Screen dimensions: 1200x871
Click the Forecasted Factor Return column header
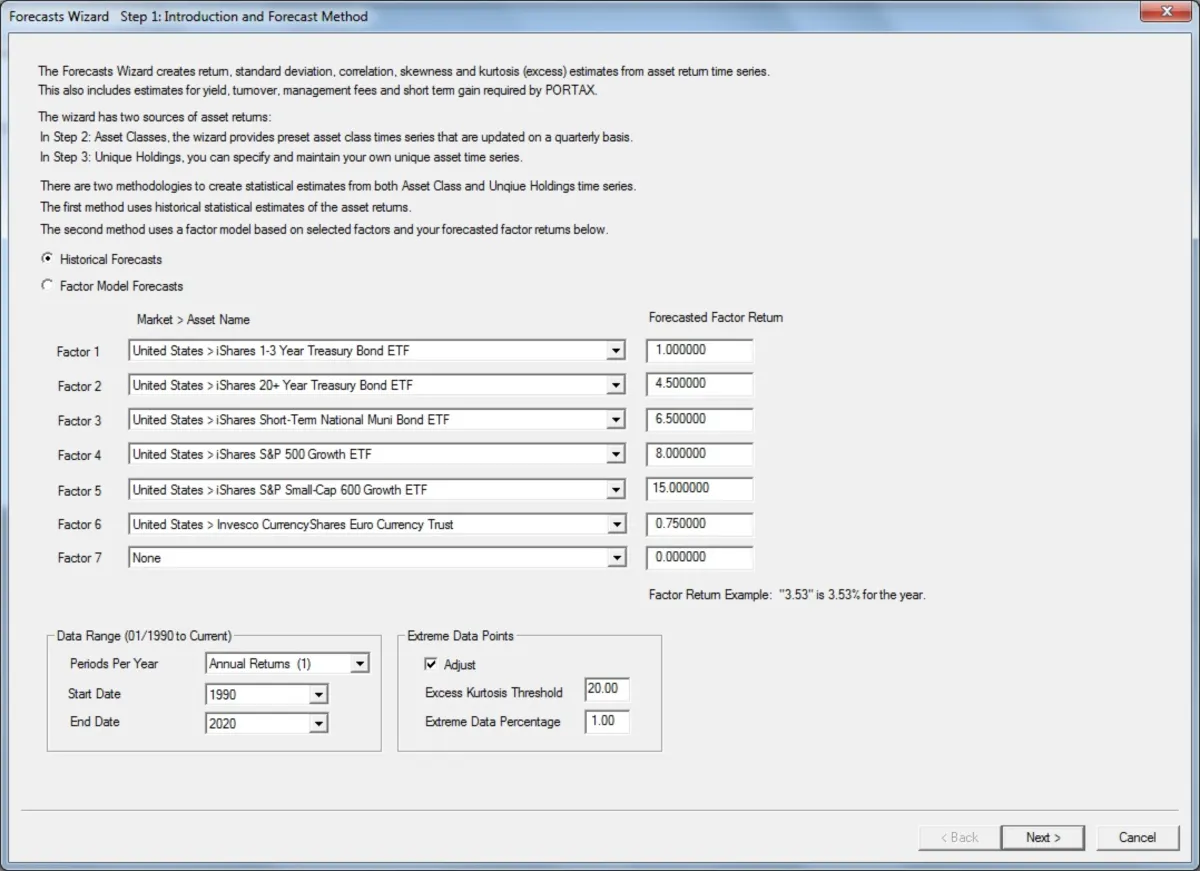click(x=716, y=318)
